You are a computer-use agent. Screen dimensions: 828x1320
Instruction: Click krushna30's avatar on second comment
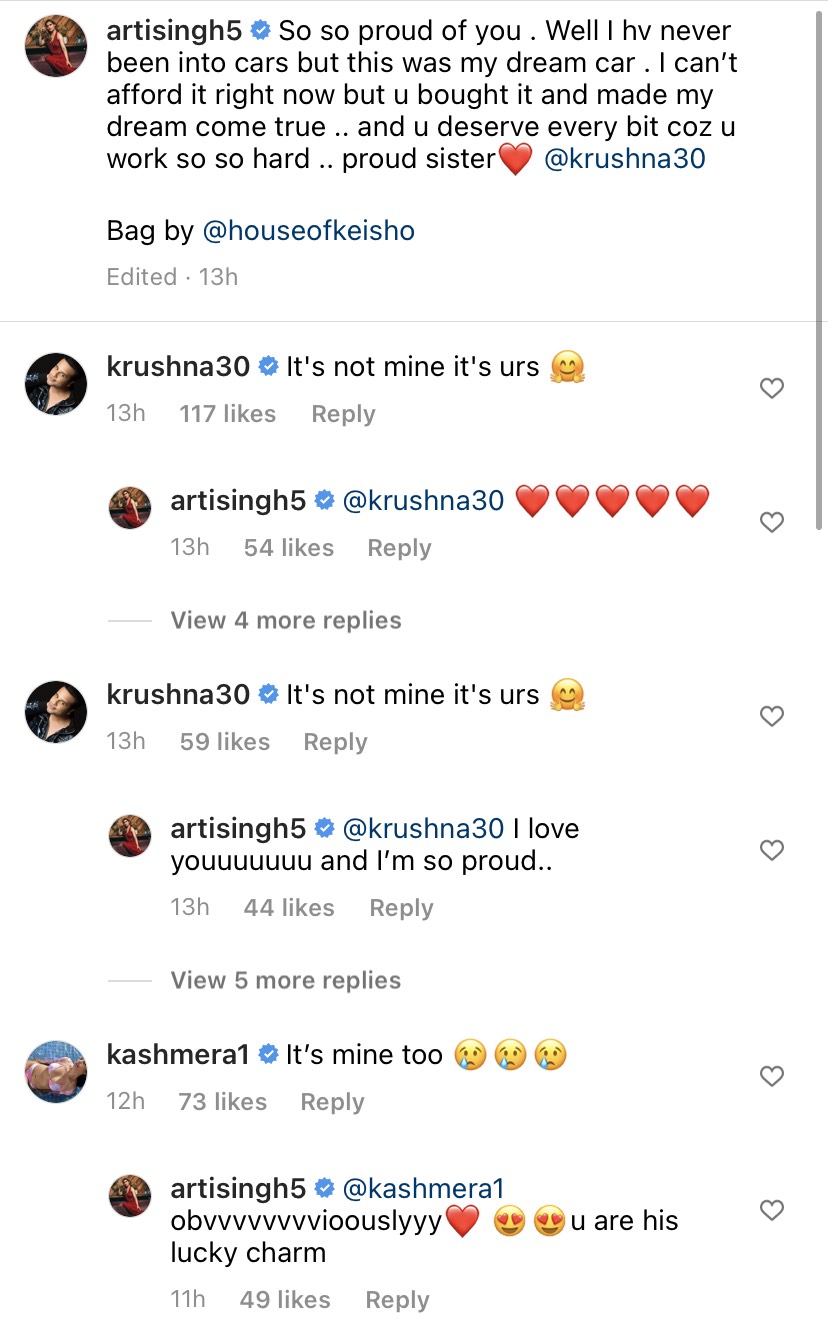(x=55, y=711)
